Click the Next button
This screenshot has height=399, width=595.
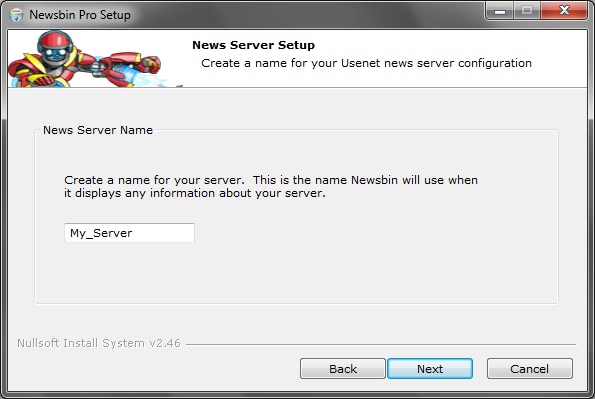430,369
